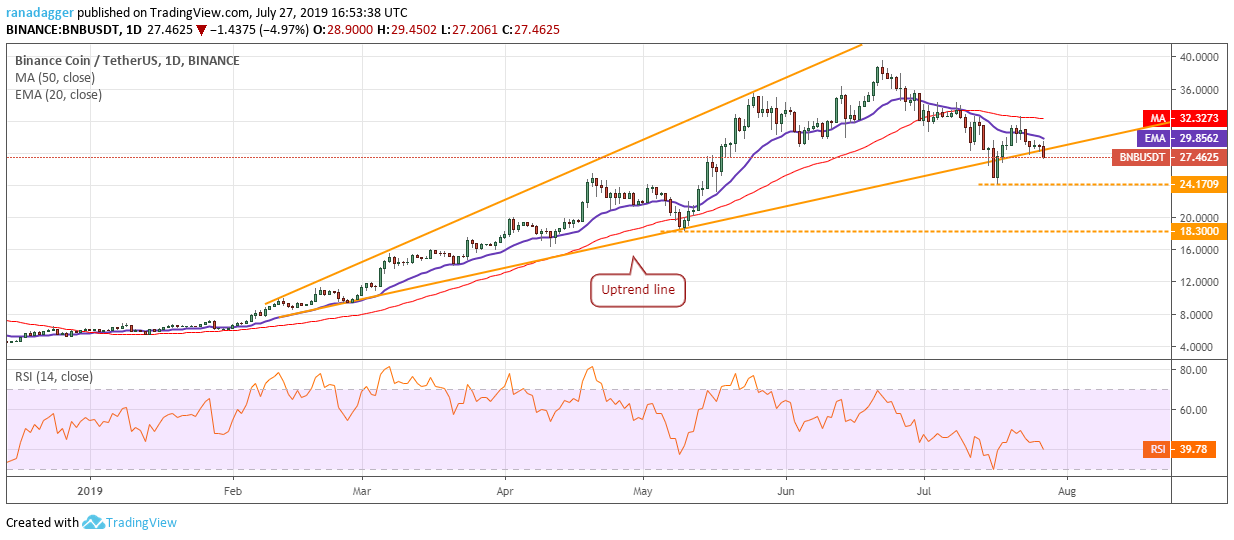Click the TradingView cloud logo icon
Screen dimensions: 1234x540
point(94,522)
